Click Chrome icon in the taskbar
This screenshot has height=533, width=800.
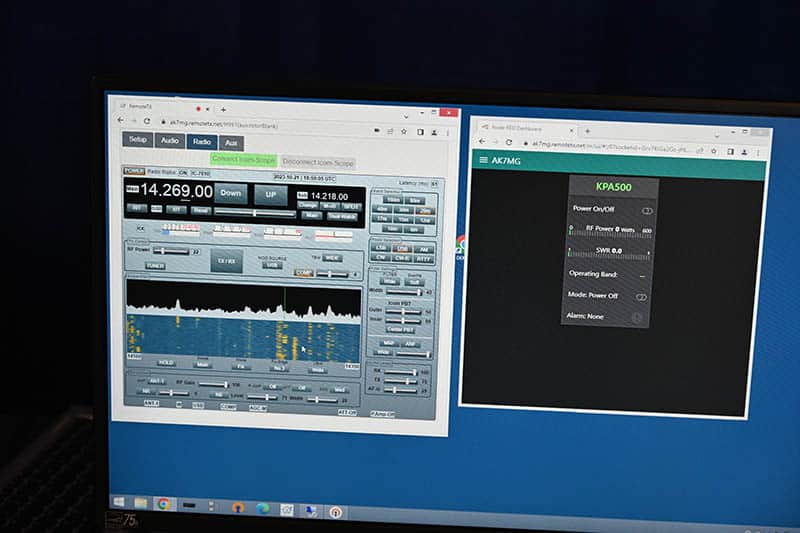coord(164,504)
